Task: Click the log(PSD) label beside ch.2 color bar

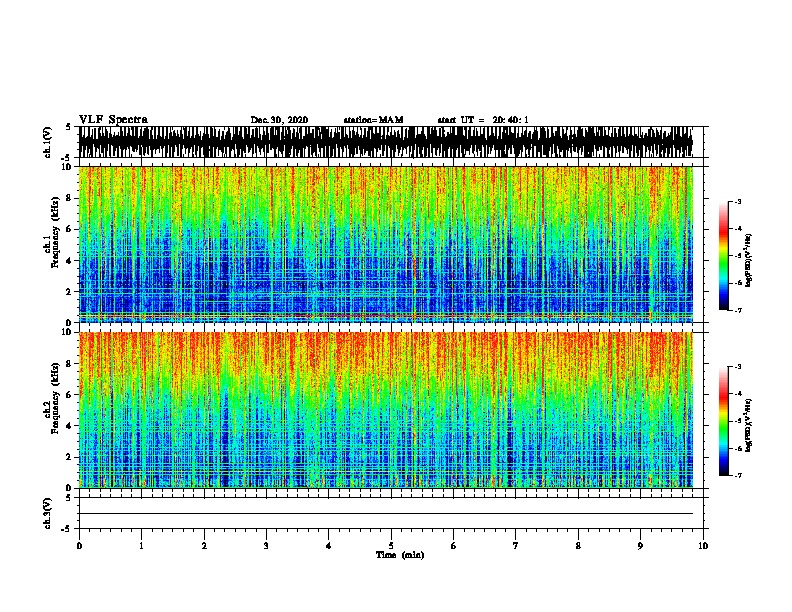Action: pos(749,425)
